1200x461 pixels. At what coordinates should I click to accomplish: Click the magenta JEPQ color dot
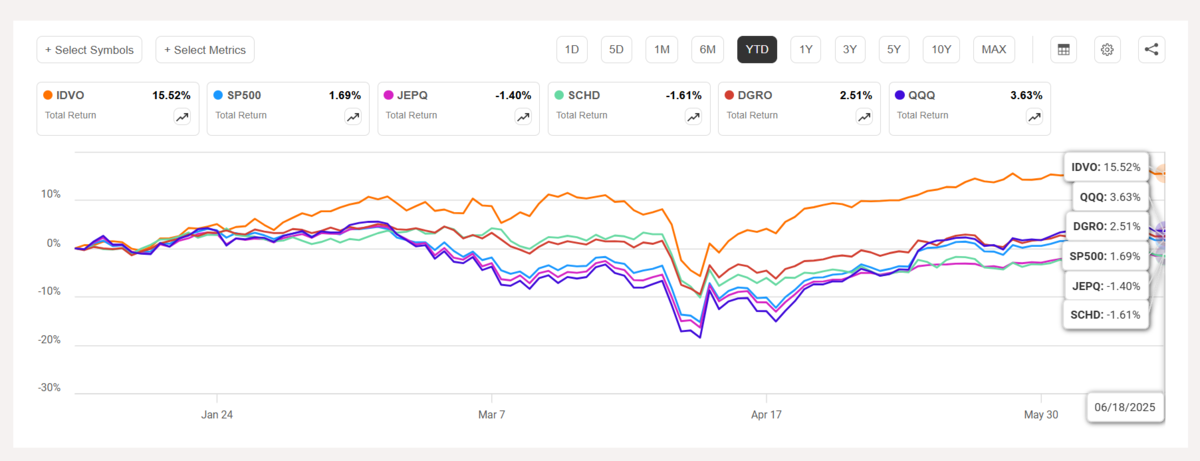388,95
